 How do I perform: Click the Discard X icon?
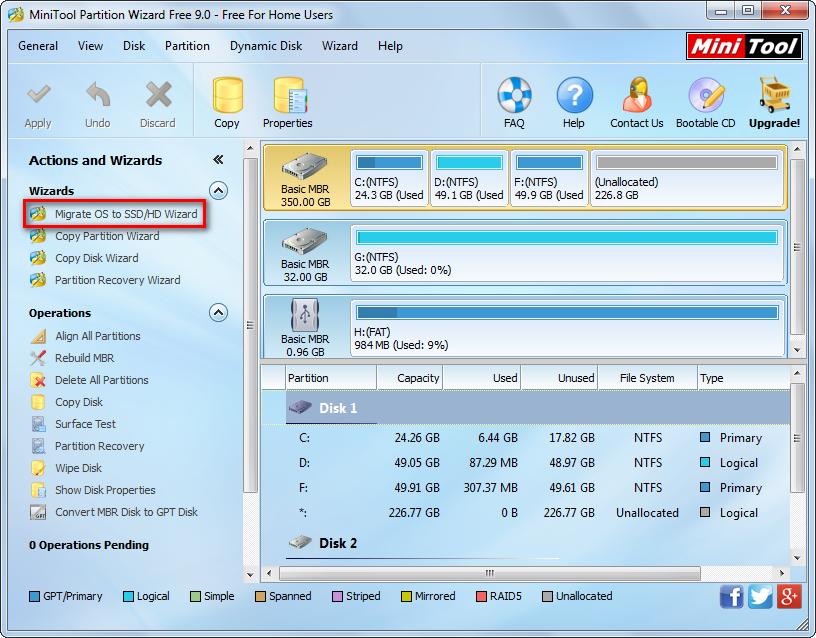[x=158, y=94]
